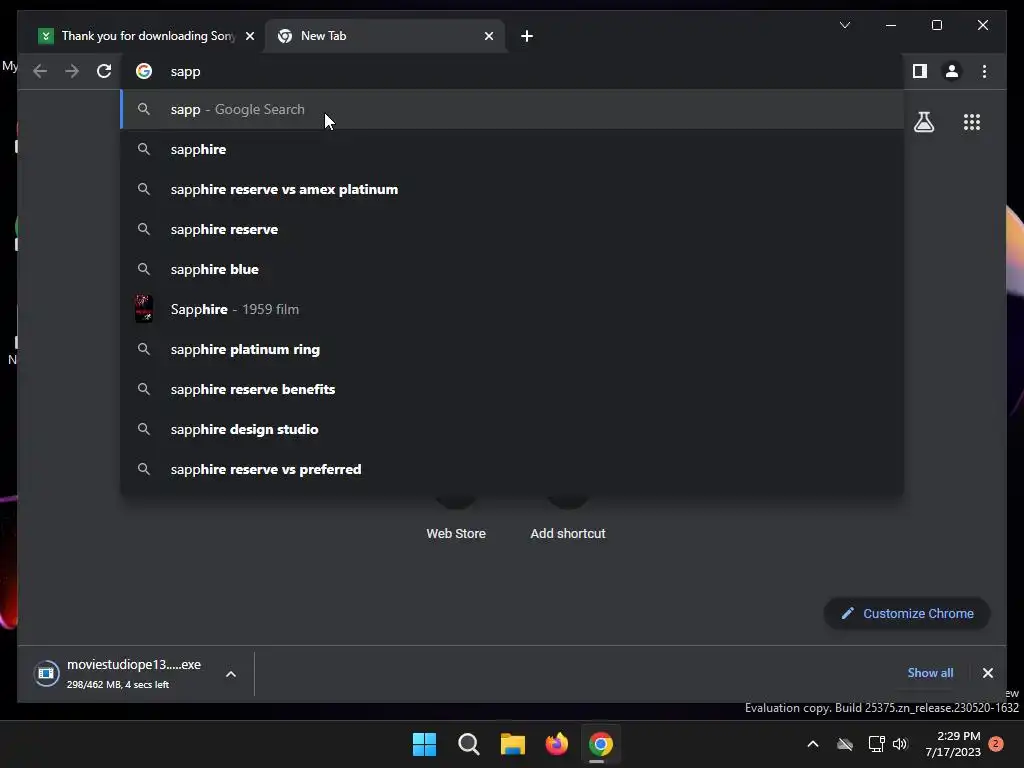This screenshot has height=768, width=1024.
Task: Pick the 'sapphire reserve' suggestion
Action: click(512, 229)
